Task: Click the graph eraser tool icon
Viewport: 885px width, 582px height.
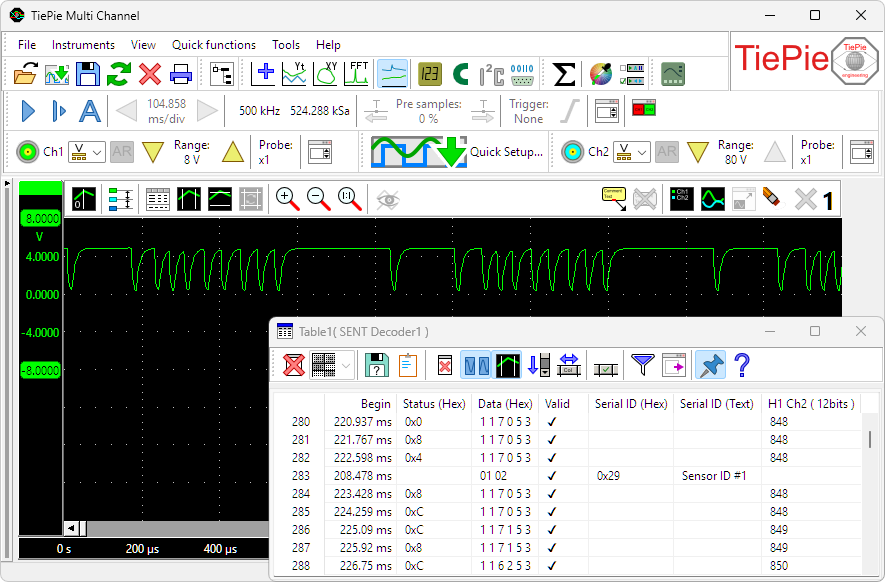Action: click(772, 199)
